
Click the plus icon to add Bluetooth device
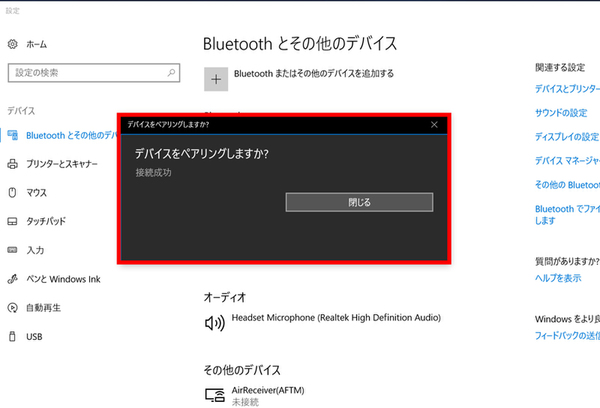tap(215, 78)
